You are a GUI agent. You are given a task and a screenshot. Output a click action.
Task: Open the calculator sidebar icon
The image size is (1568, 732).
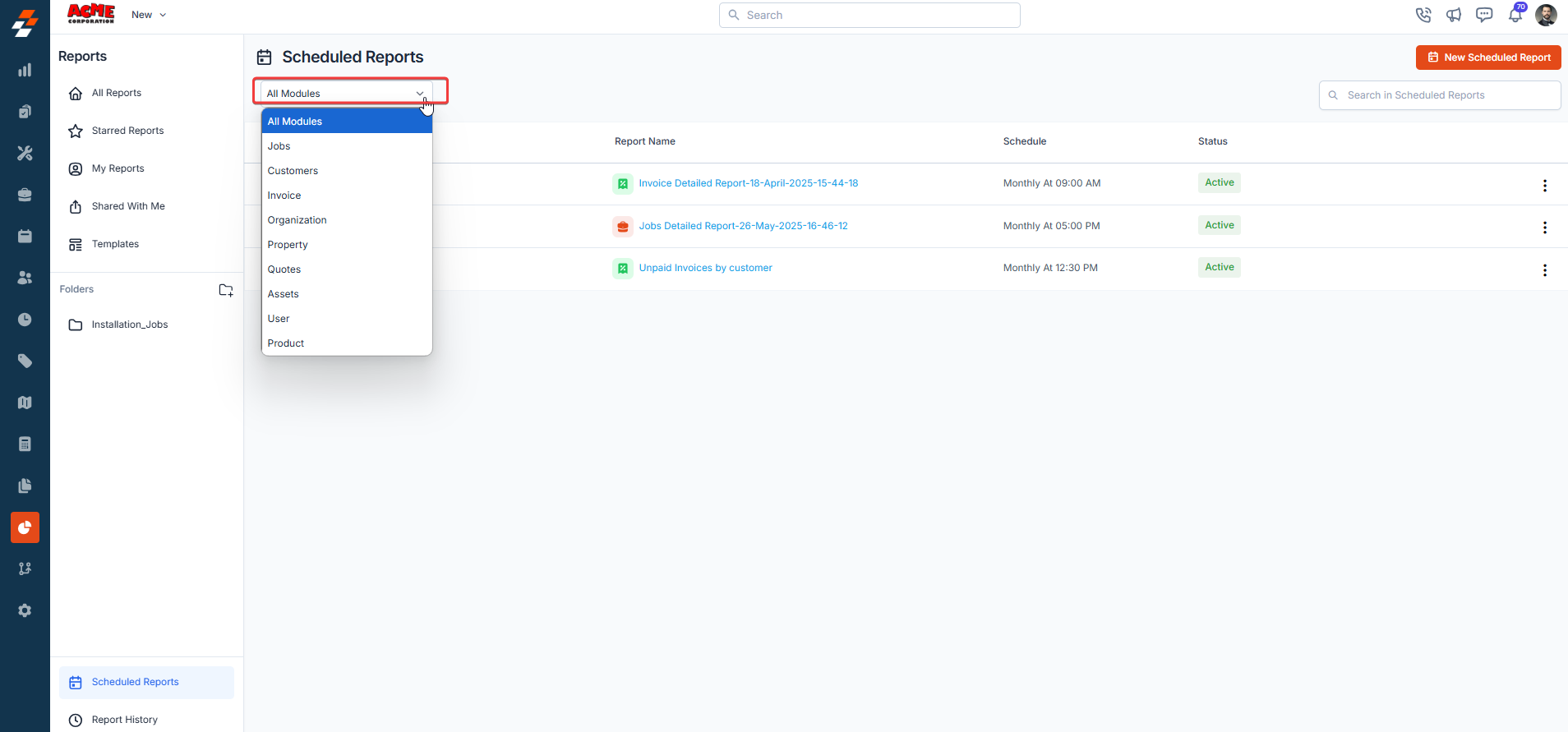(25, 444)
